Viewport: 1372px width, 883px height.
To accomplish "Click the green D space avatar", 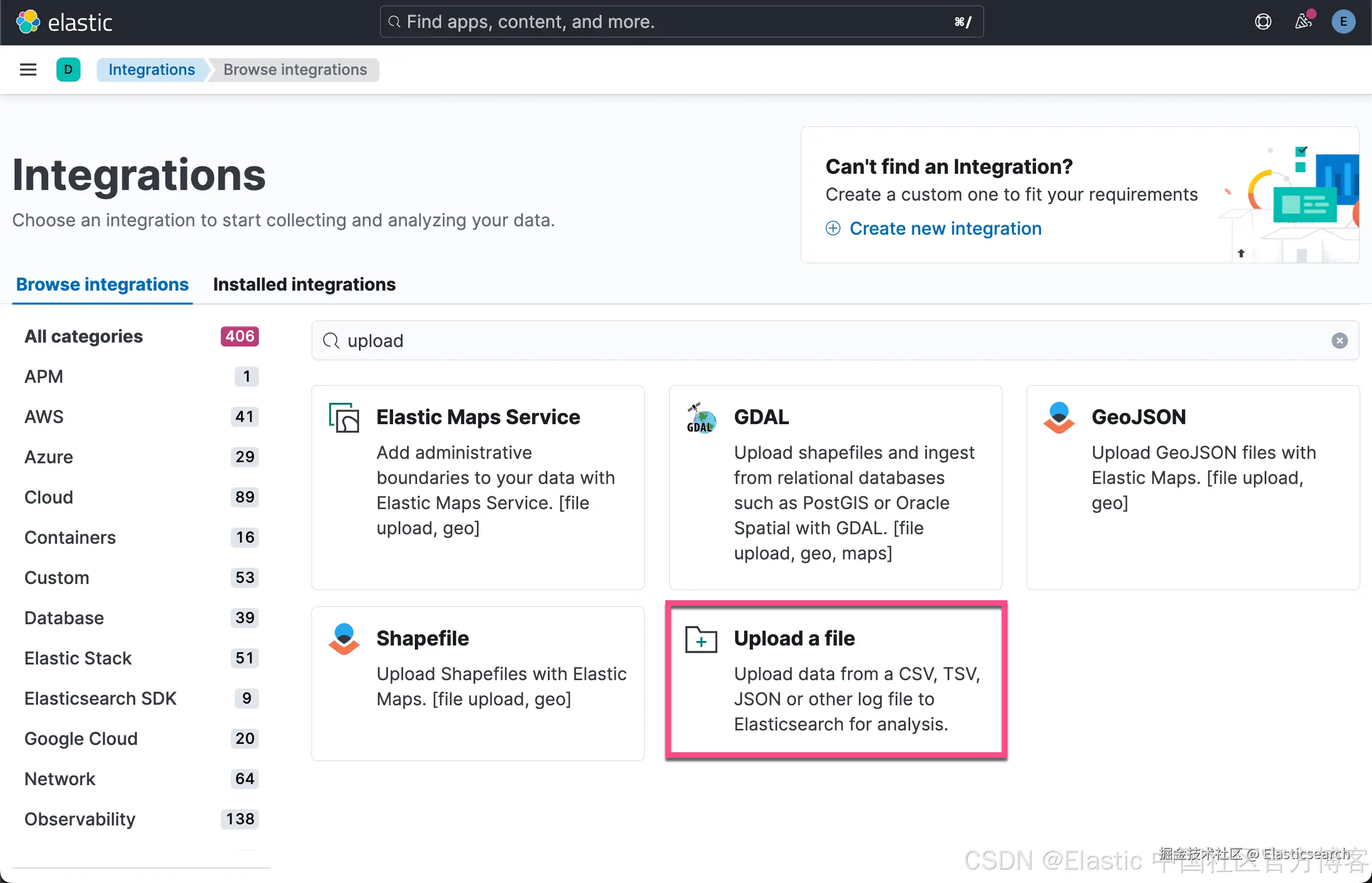I will [68, 69].
